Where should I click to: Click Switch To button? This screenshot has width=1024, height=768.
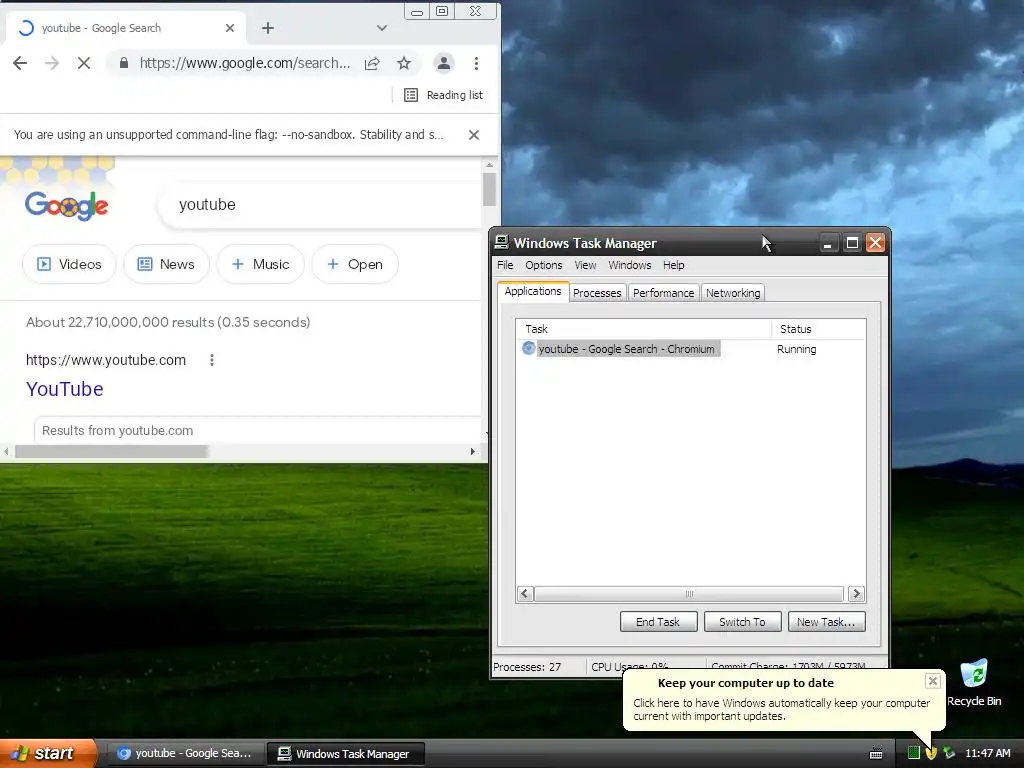(743, 622)
